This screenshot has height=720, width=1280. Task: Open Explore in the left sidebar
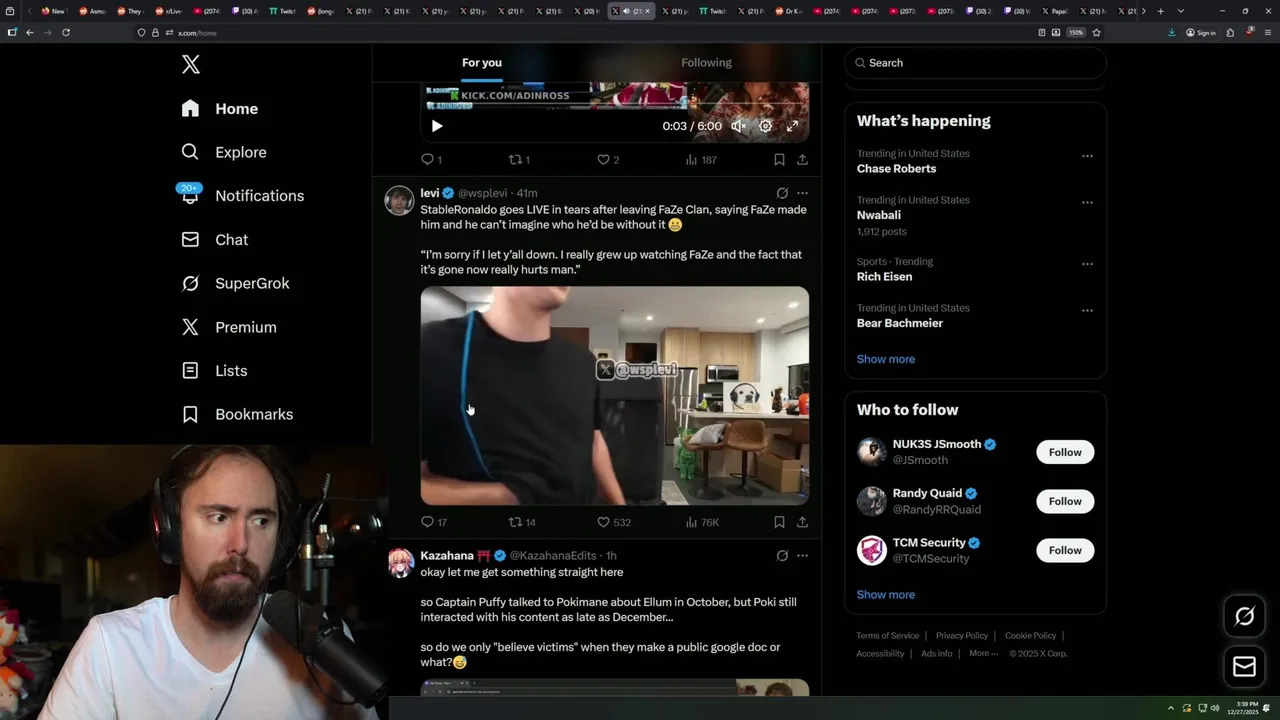[223, 152]
